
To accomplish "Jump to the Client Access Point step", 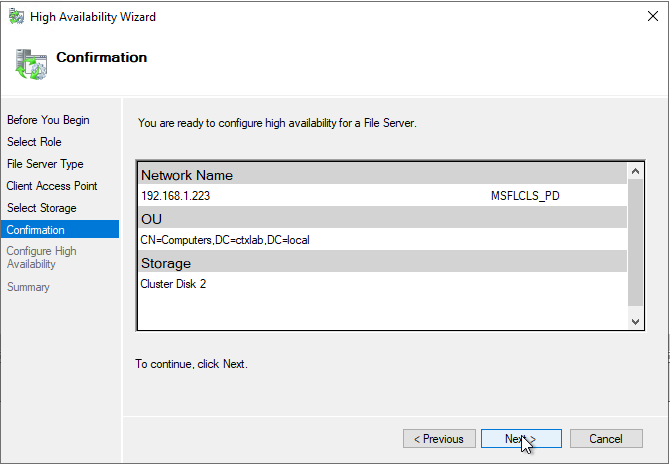I will [52, 186].
